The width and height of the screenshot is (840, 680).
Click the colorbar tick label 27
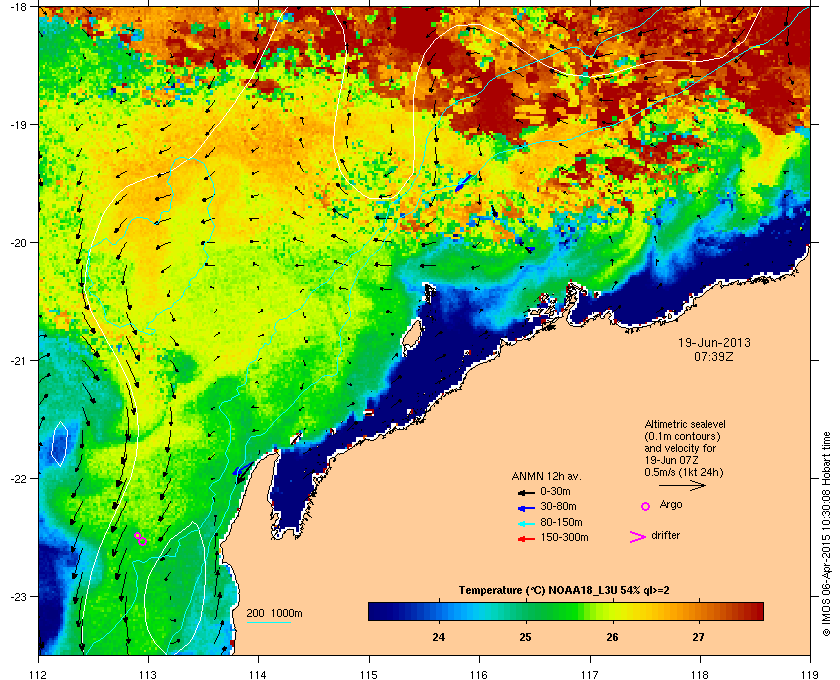point(698,637)
